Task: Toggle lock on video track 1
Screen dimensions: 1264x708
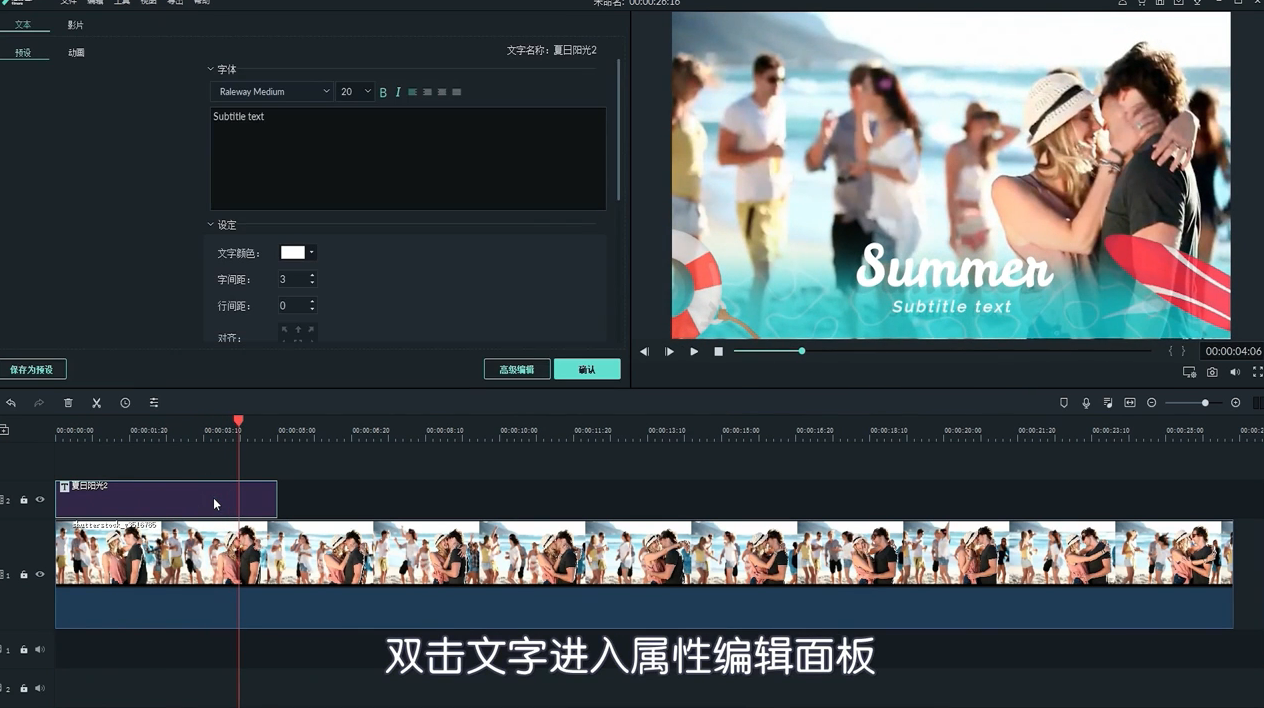Action: (24, 575)
